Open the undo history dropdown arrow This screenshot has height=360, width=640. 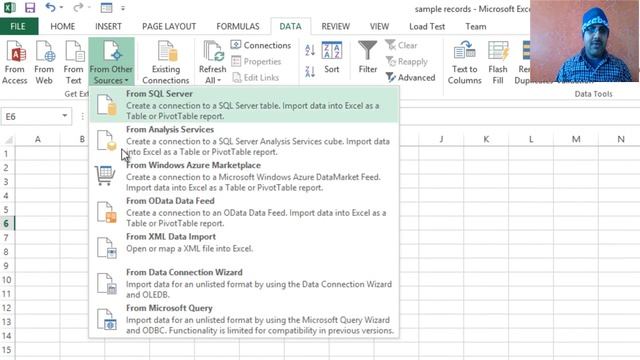point(61,7)
